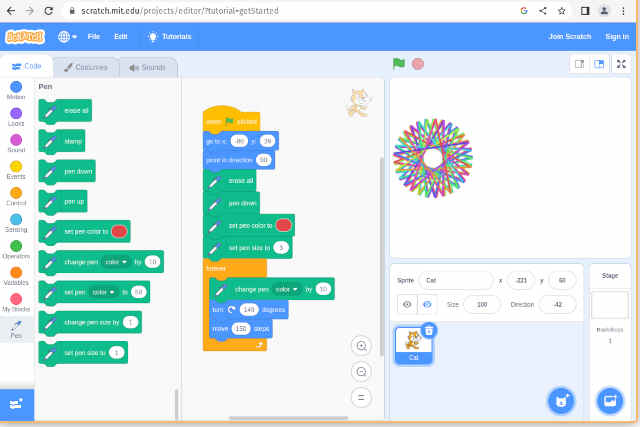This screenshot has height=427, width=640.
Task: Click palette set pen size value field
Action: [117, 352]
